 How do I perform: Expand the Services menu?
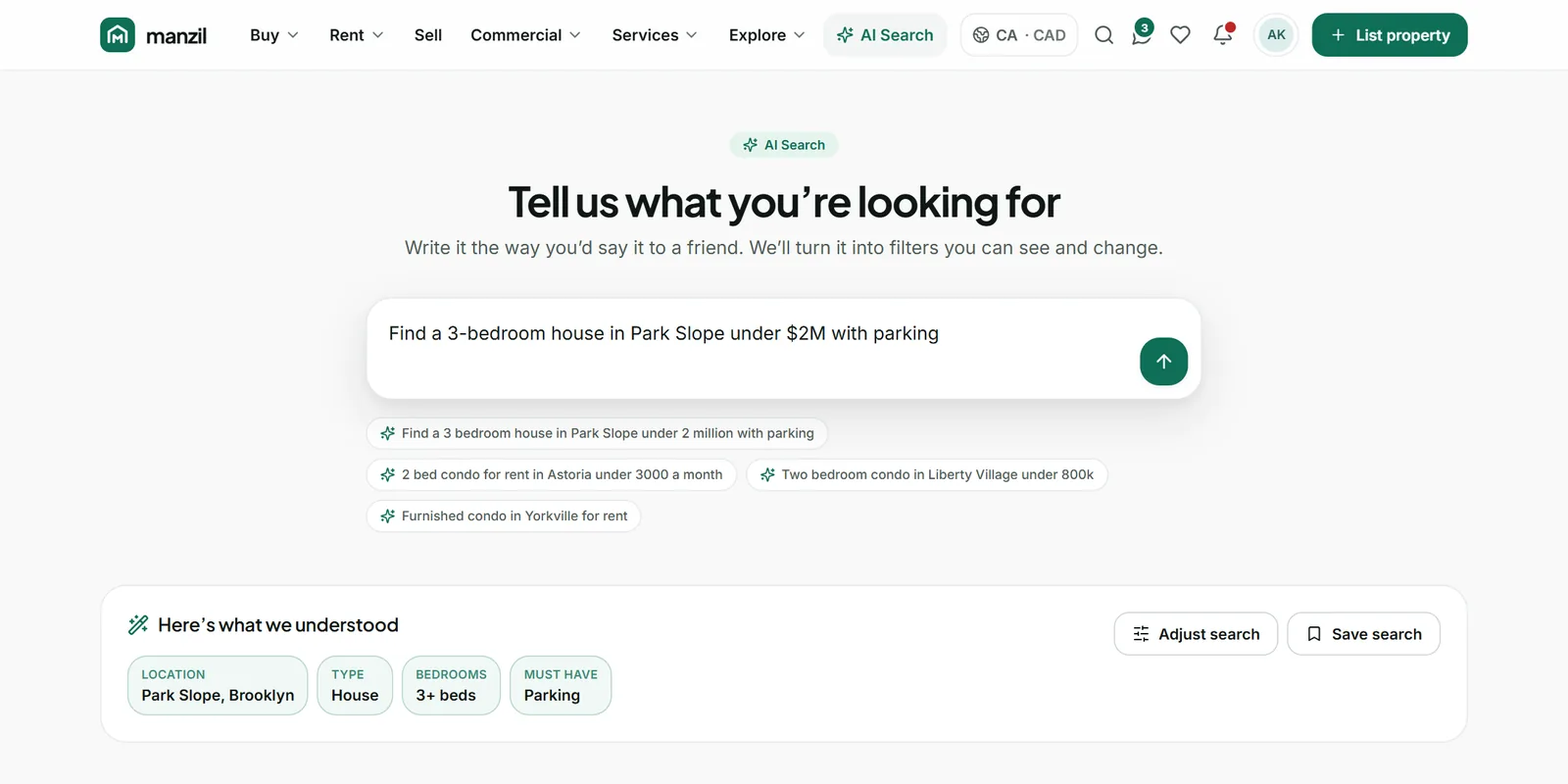tap(655, 35)
